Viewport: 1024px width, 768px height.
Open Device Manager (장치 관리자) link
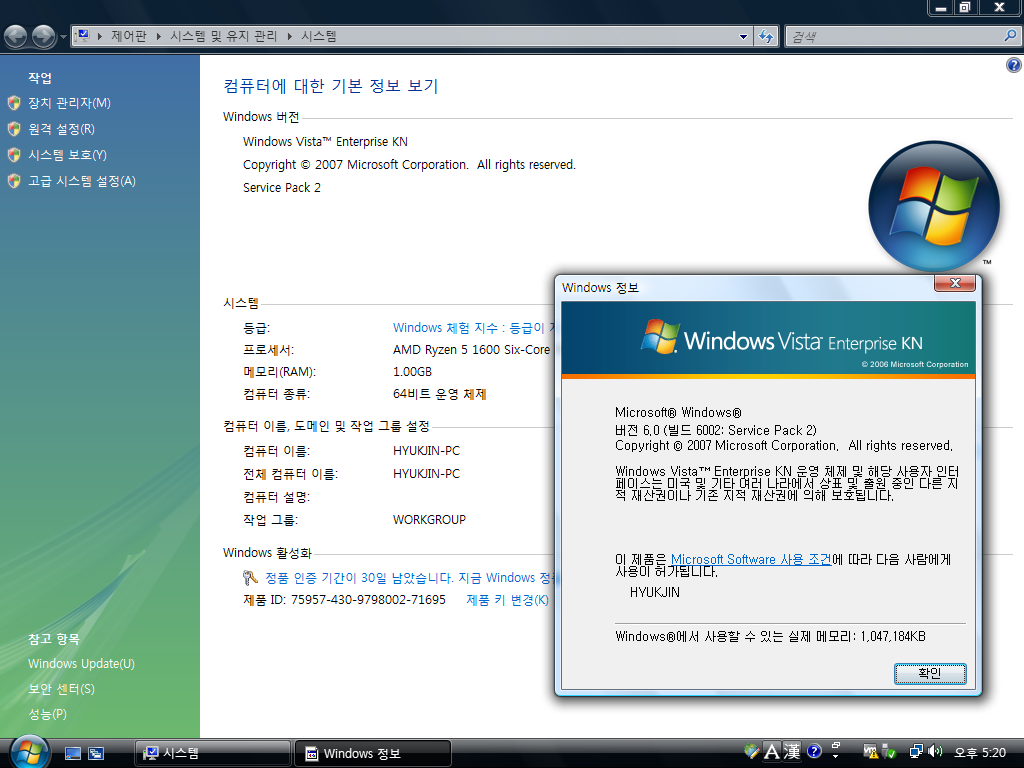pyautogui.click(x=69, y=103)
